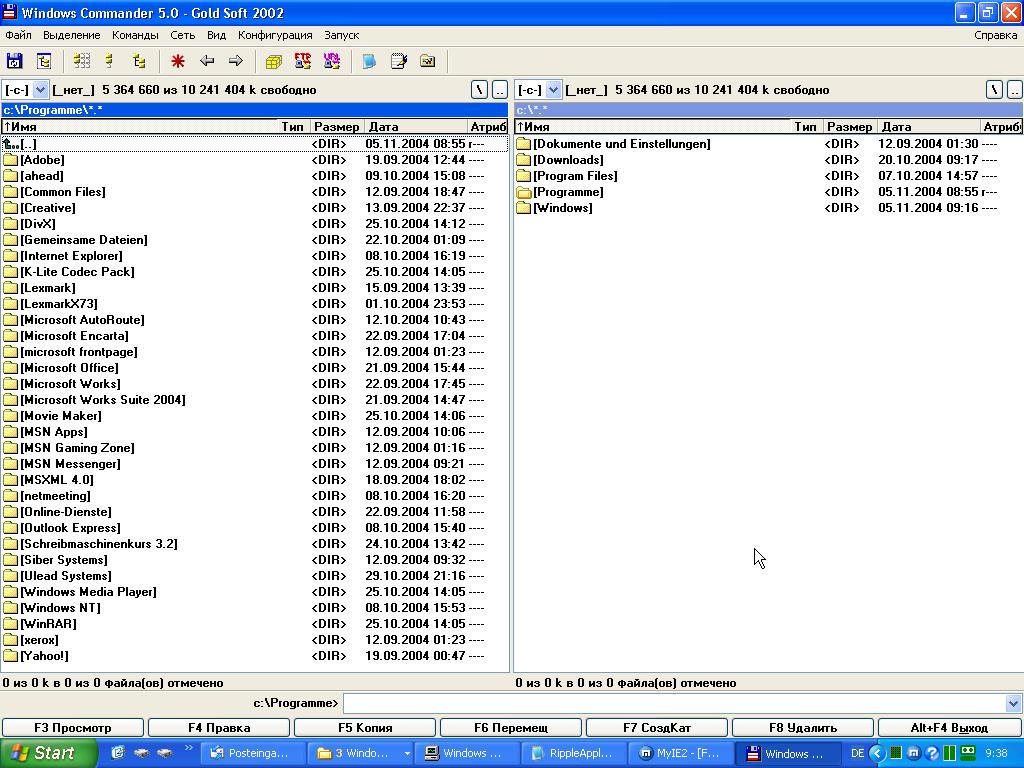Screen dimensions: 1024x768
Task: Click F3 Просмотр button
Action: click(72, 728)
